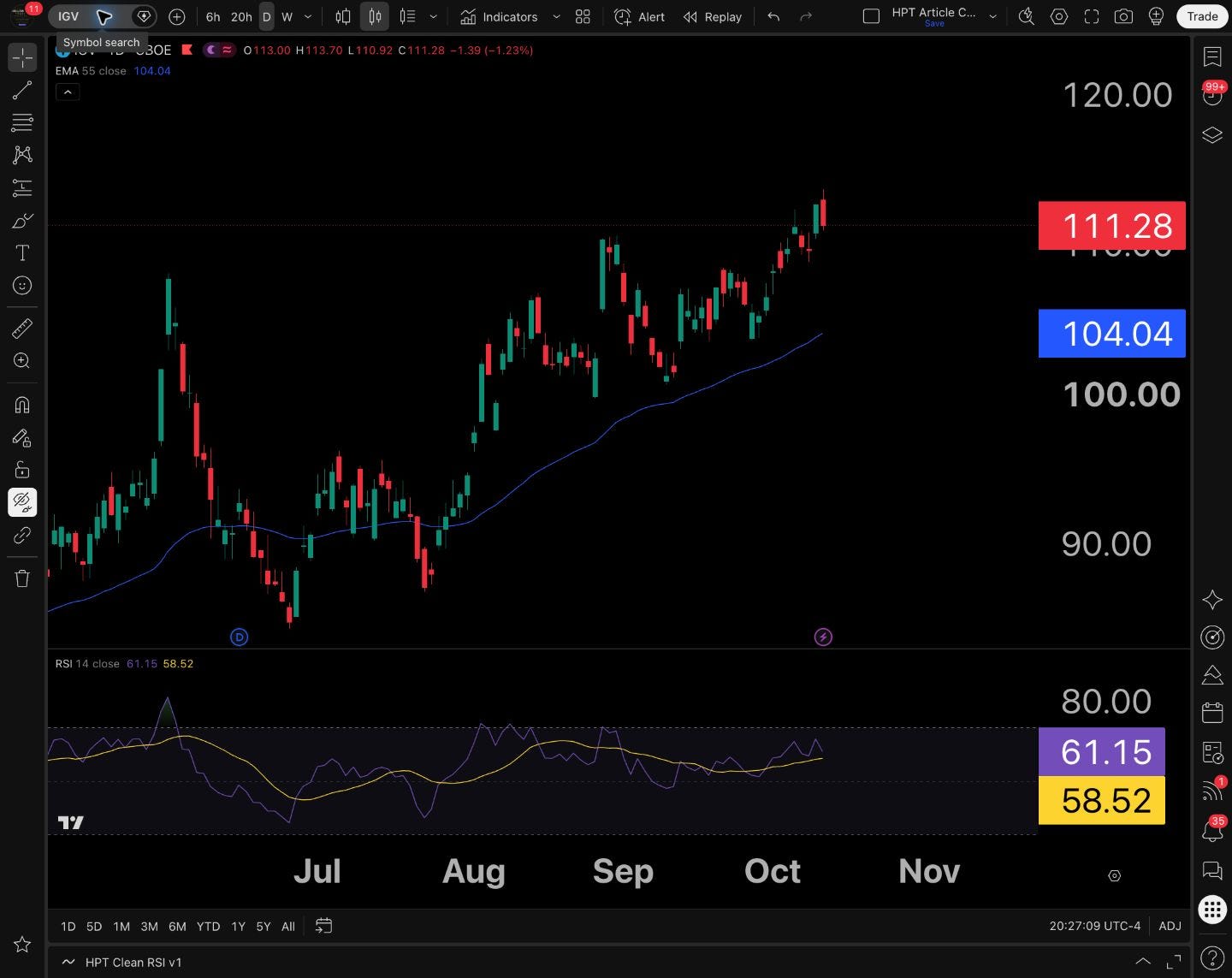Select the crosshair cursor tool
The height and width of the screenshot is (978, 1232).
[22, 57]
